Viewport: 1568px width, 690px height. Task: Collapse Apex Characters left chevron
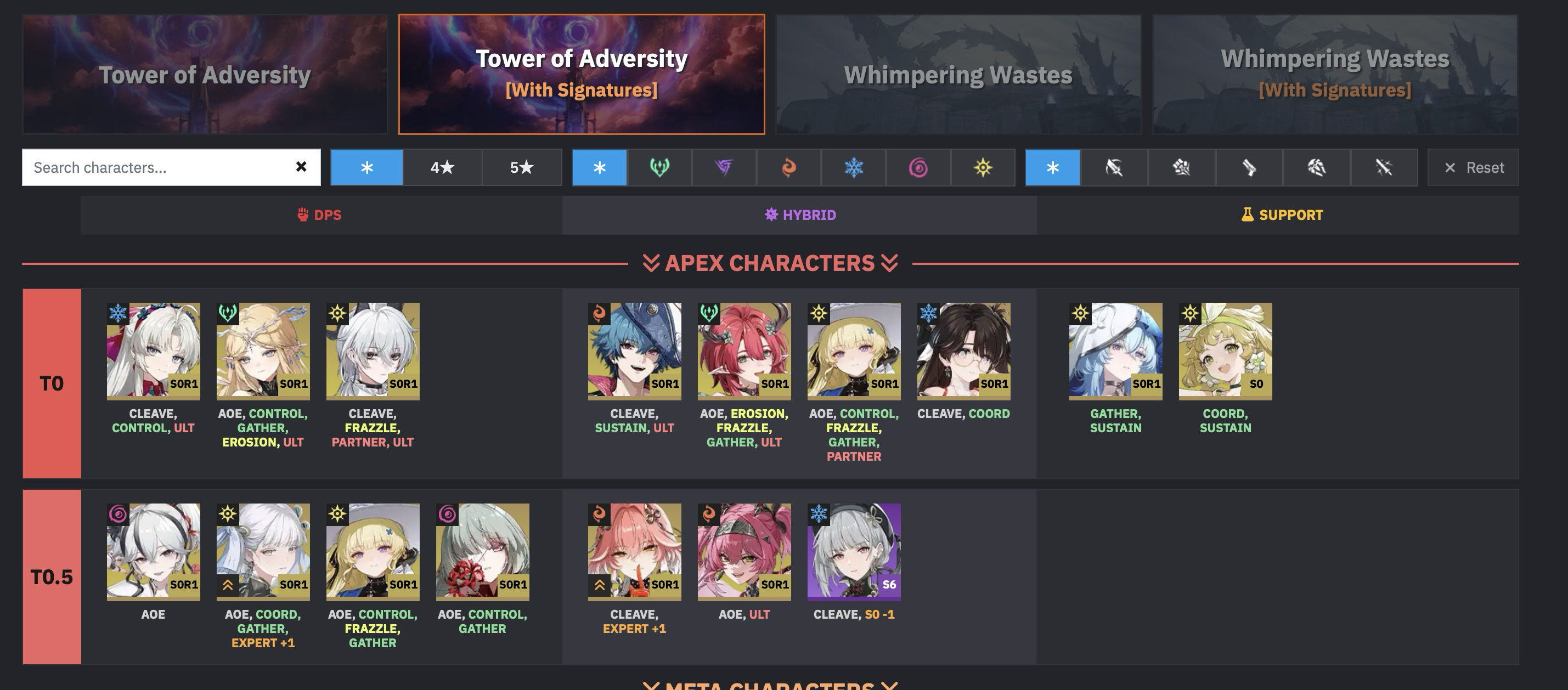pyautogui.click(x=651, y=263)
